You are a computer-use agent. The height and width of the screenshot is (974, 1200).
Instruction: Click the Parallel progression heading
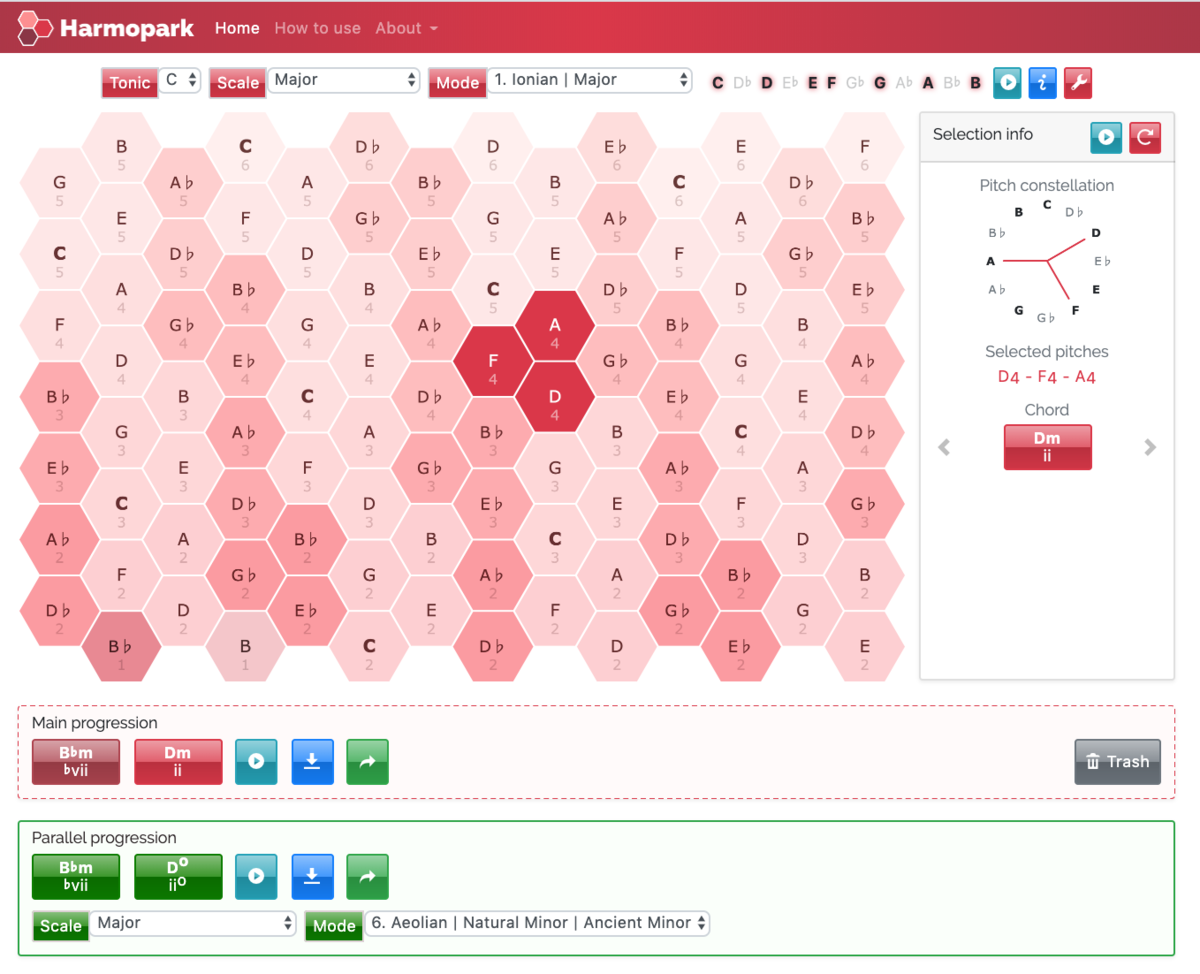click(104, 838)
